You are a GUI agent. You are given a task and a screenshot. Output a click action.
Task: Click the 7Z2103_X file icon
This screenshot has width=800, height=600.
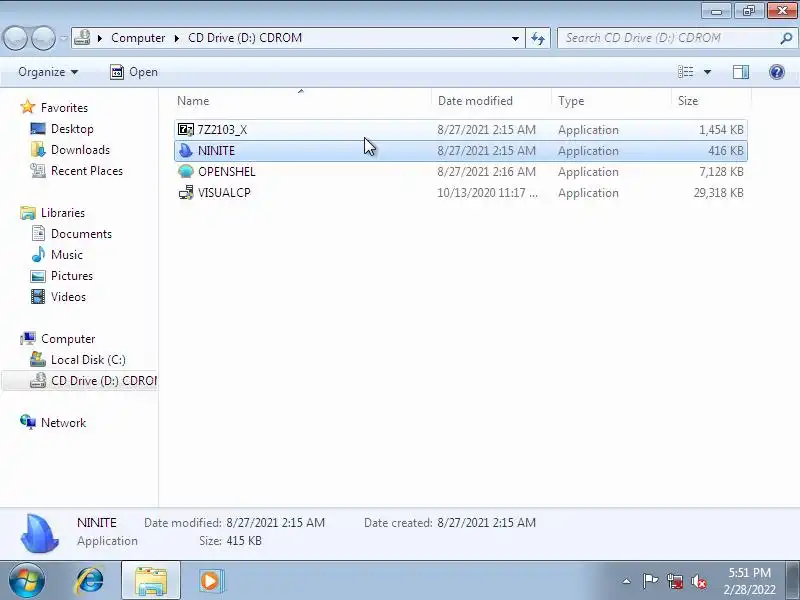(186, 130)
